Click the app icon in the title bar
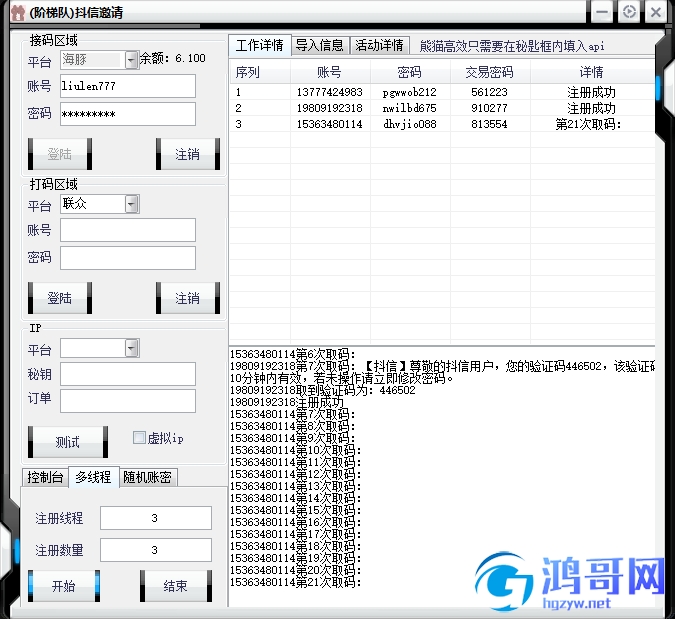The height and width of the screenshot is (619, 675). click(x=18, y=12)
